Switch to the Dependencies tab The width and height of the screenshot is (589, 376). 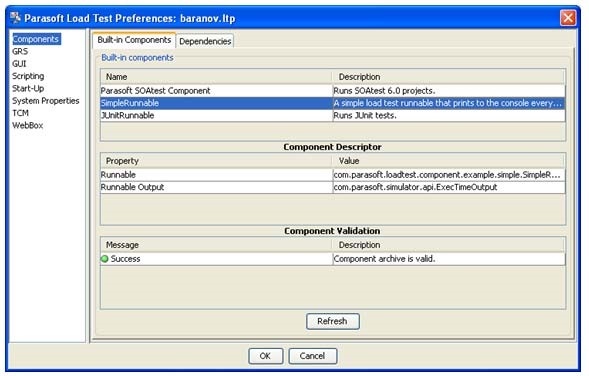coord(205,41)
